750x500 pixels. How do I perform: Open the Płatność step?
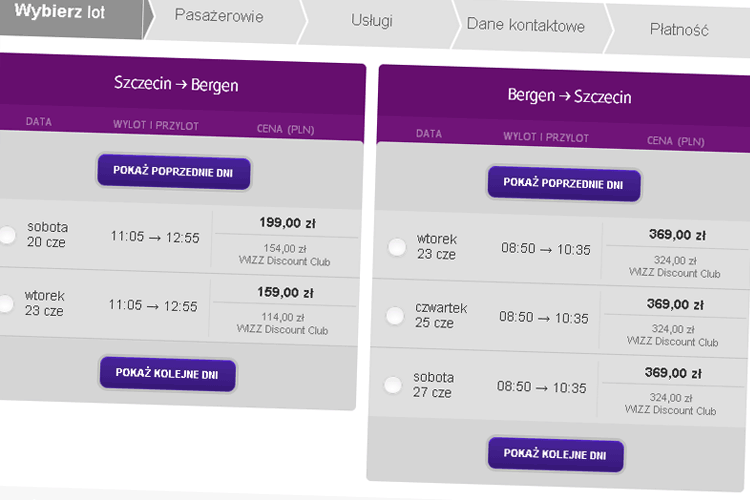pos(679,30)
